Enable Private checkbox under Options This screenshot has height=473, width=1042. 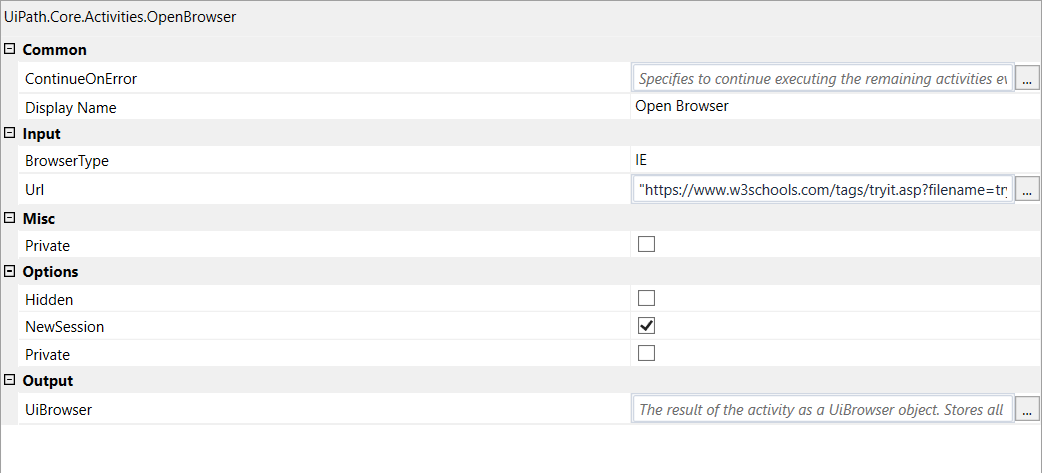646,353
